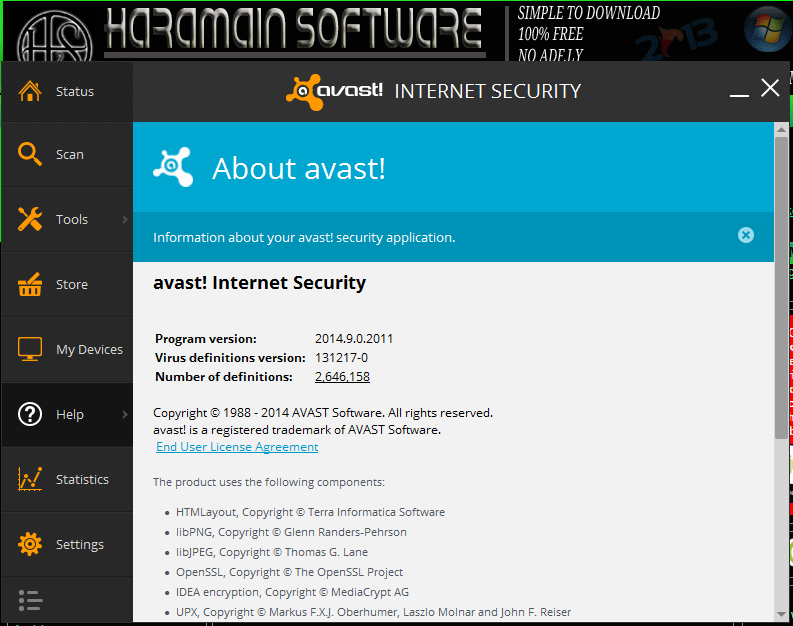Click the Statistics chart icon

tap(30, 479)
